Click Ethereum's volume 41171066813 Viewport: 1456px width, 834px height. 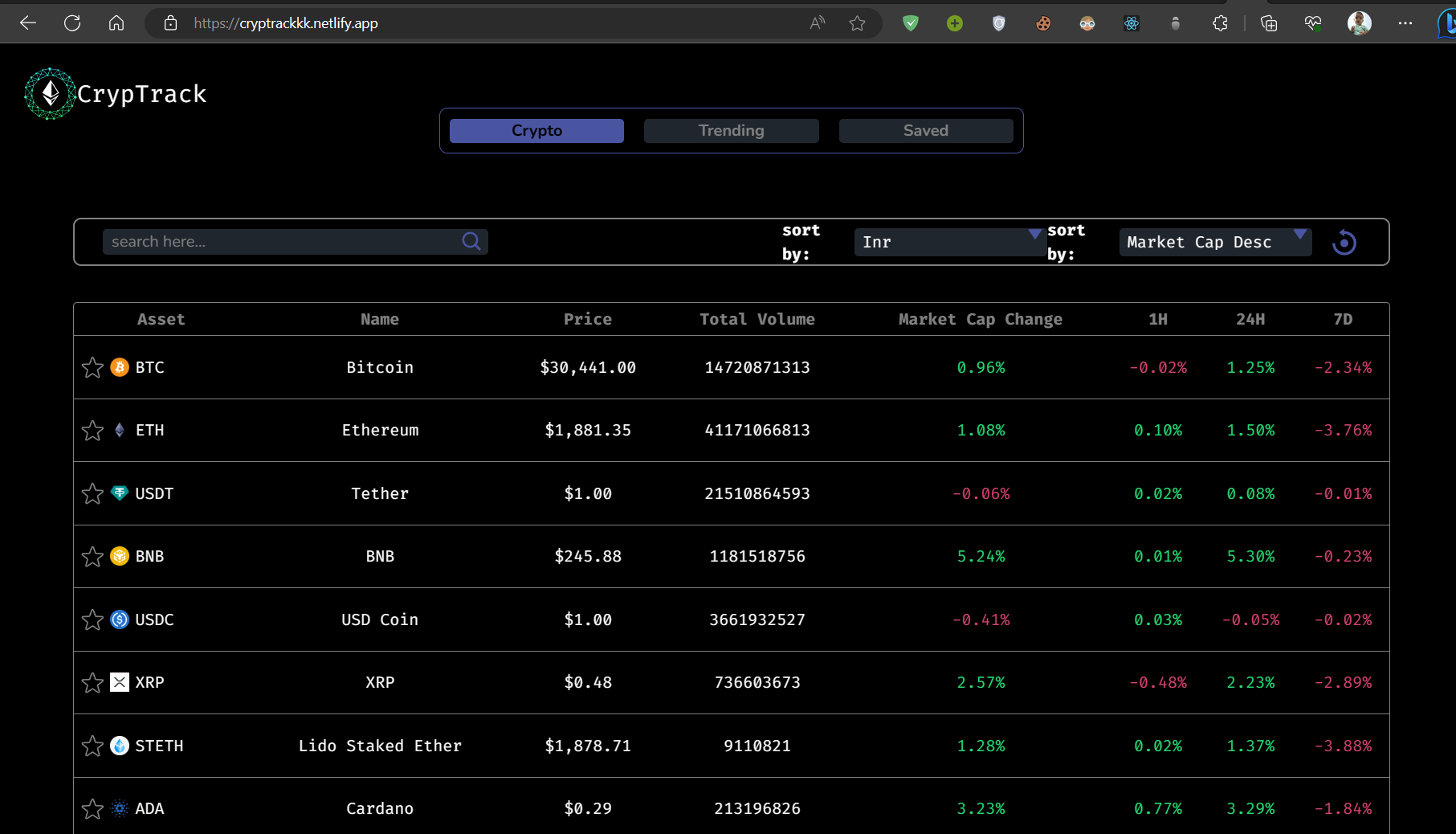(757, 430)
